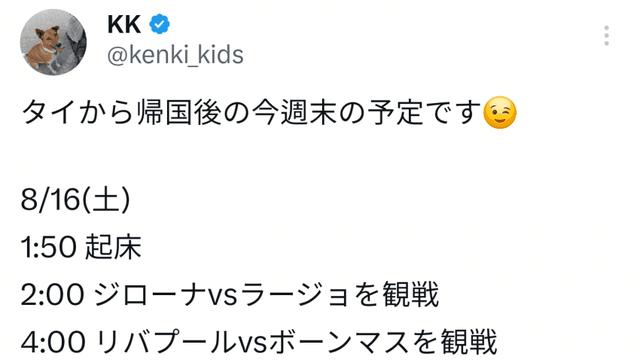Image resolution: width=640 pixels, height=360 pixels.
Task: Click the 2:00 time text
Action: click(53, 294)
